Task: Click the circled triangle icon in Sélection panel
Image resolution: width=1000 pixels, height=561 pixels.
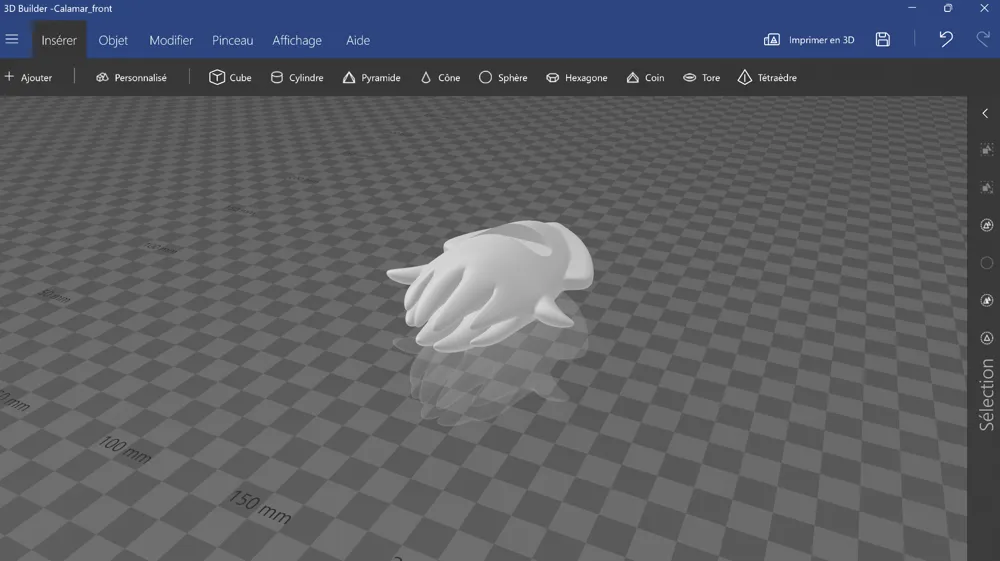Action: pos(987,338)
